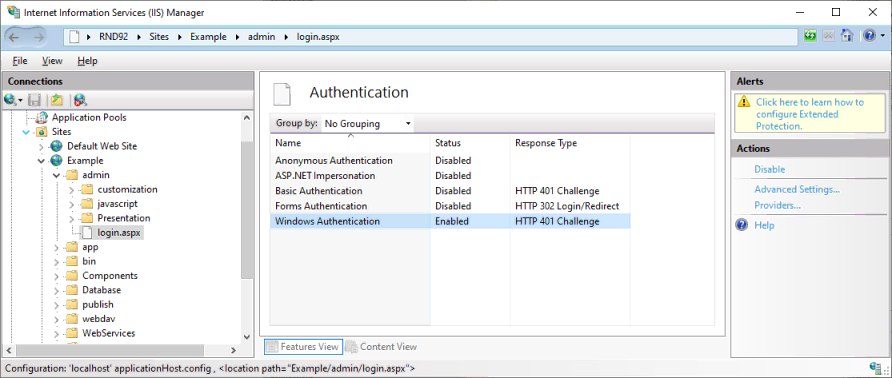Select the webdav folder in tree
The height and width of the screenshot is (378, 892).
[x=98, y=319]
